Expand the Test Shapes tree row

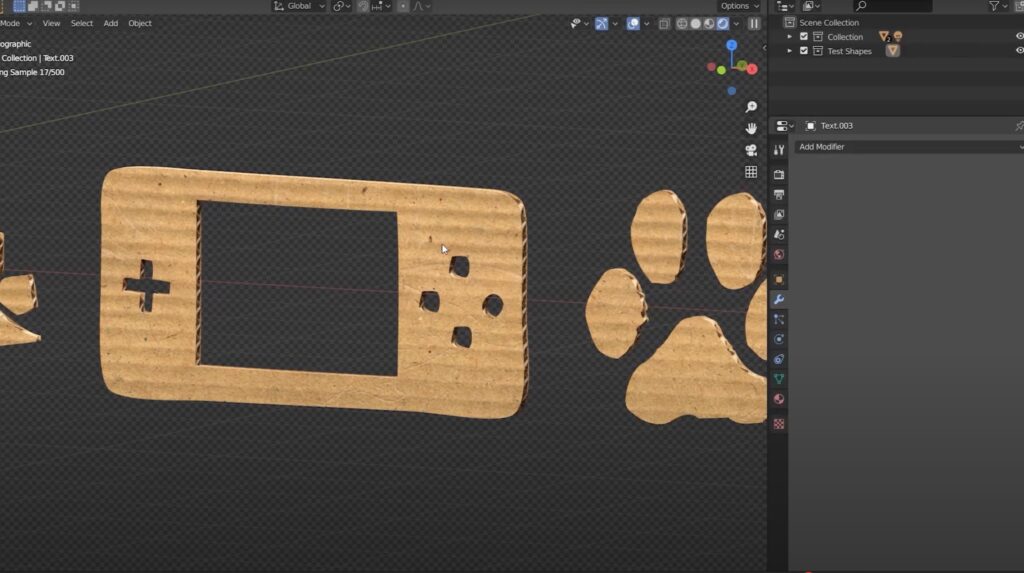tap(790, 50)
